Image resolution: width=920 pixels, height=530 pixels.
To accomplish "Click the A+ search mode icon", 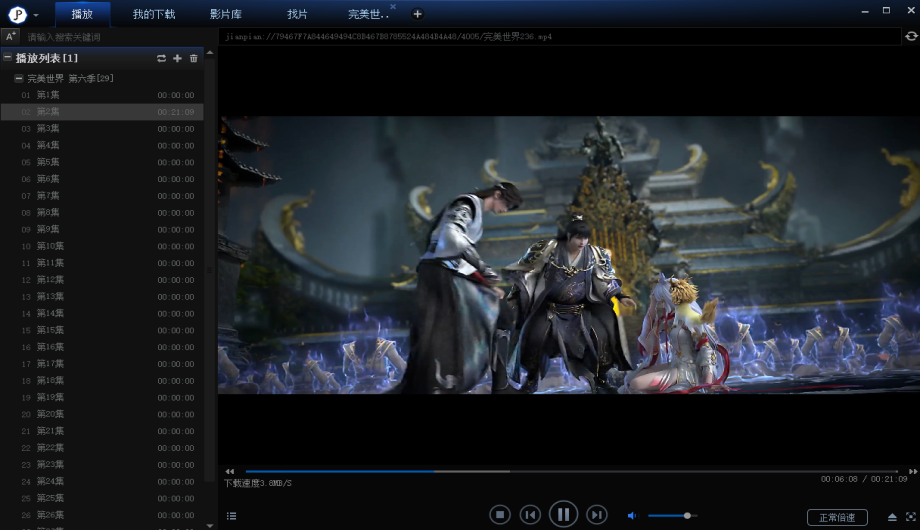I will 10,36.
